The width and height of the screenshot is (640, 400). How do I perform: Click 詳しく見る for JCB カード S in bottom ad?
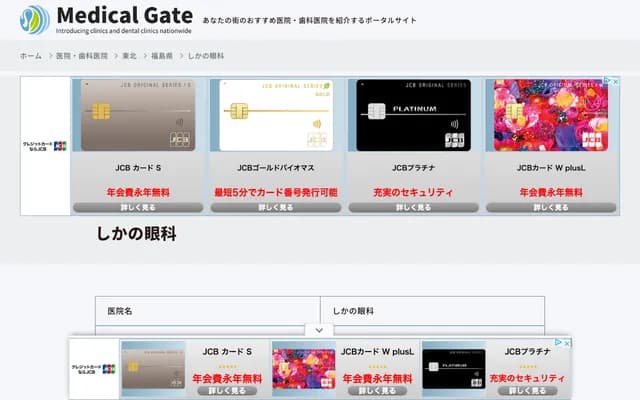pyautogui.click(x=227, y=391)
